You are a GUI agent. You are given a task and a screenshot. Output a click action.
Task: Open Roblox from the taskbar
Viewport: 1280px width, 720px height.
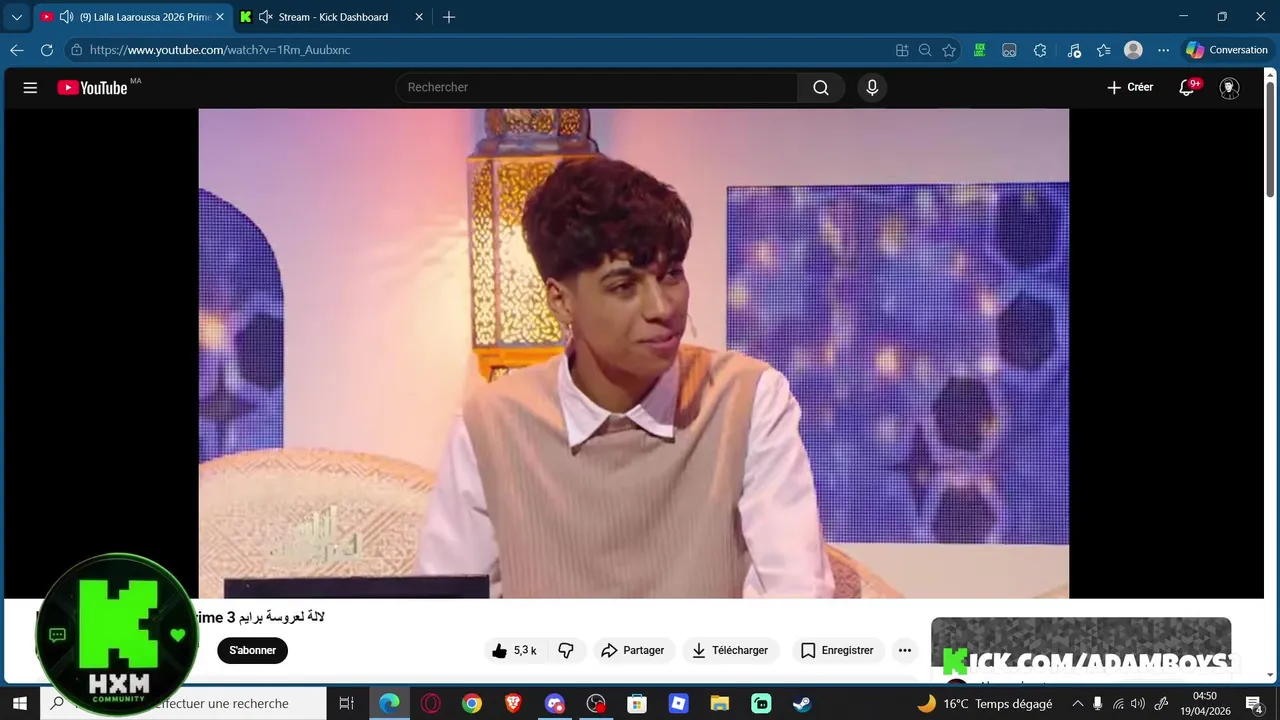pos(679,704)
